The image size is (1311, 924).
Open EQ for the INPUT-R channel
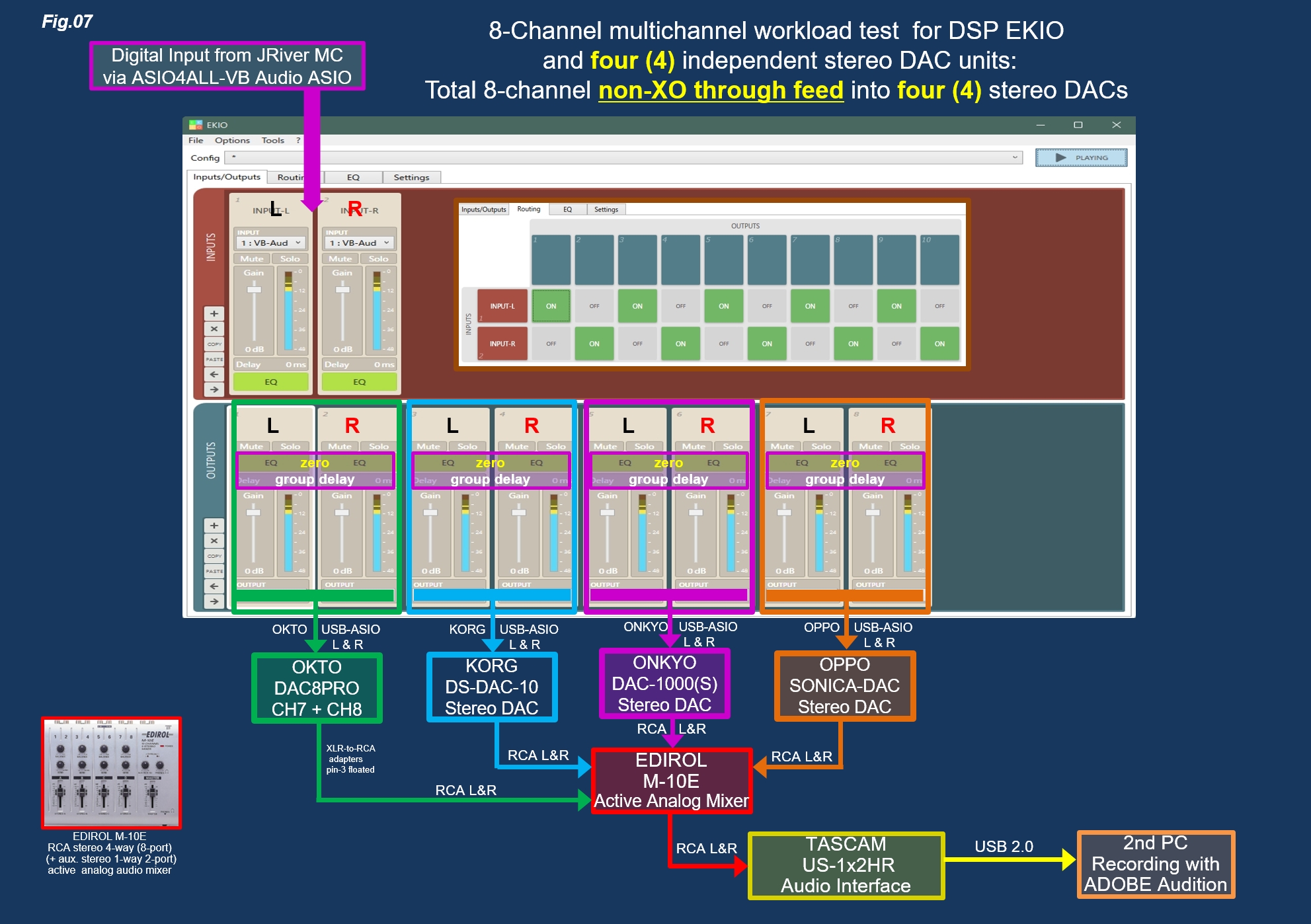coord(360,381)
